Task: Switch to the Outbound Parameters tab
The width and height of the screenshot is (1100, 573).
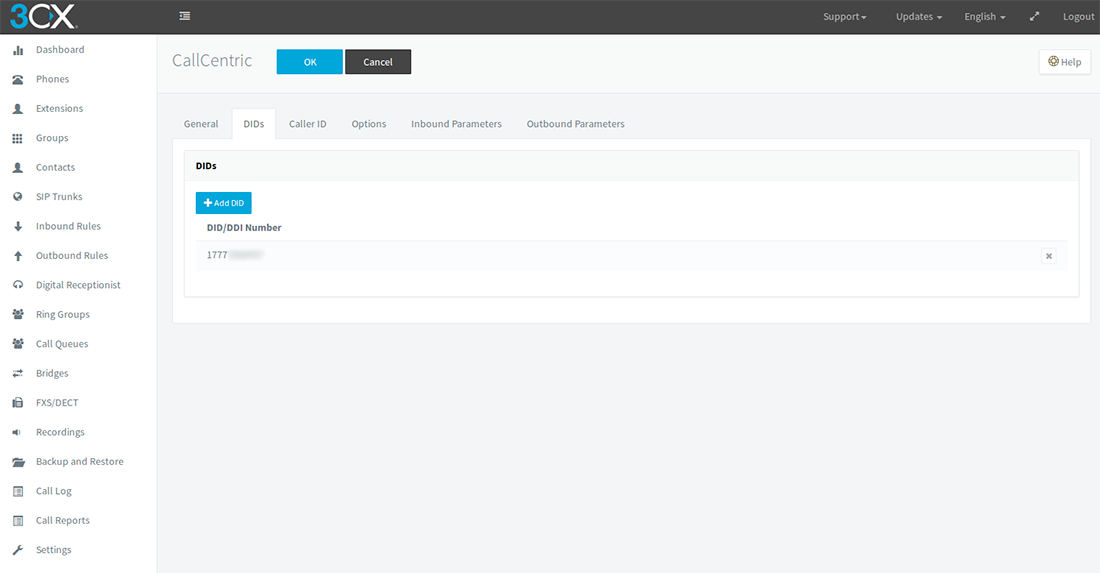Action: pos(575,124)
